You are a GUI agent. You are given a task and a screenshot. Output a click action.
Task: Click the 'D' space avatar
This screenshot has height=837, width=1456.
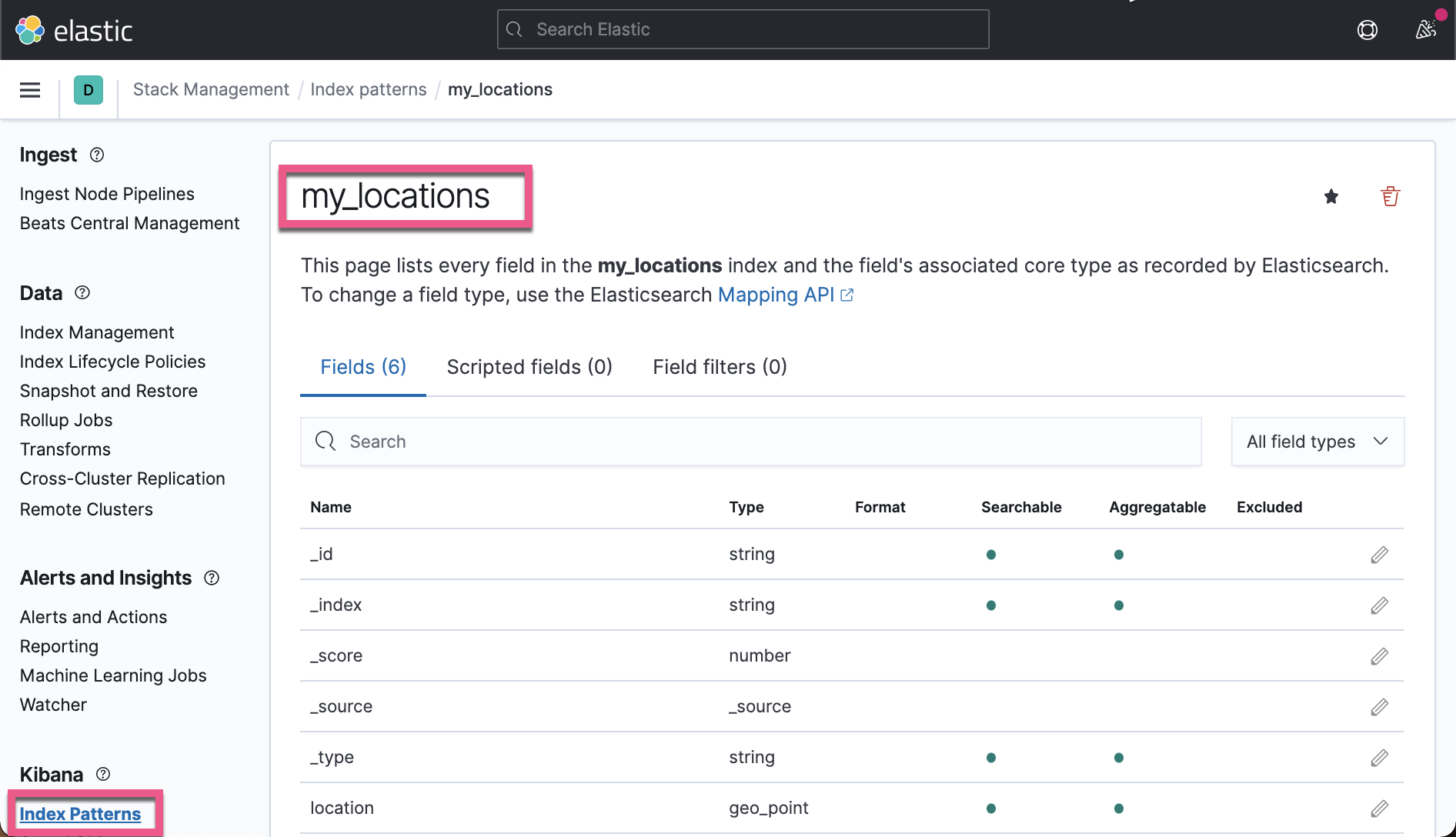88,89
